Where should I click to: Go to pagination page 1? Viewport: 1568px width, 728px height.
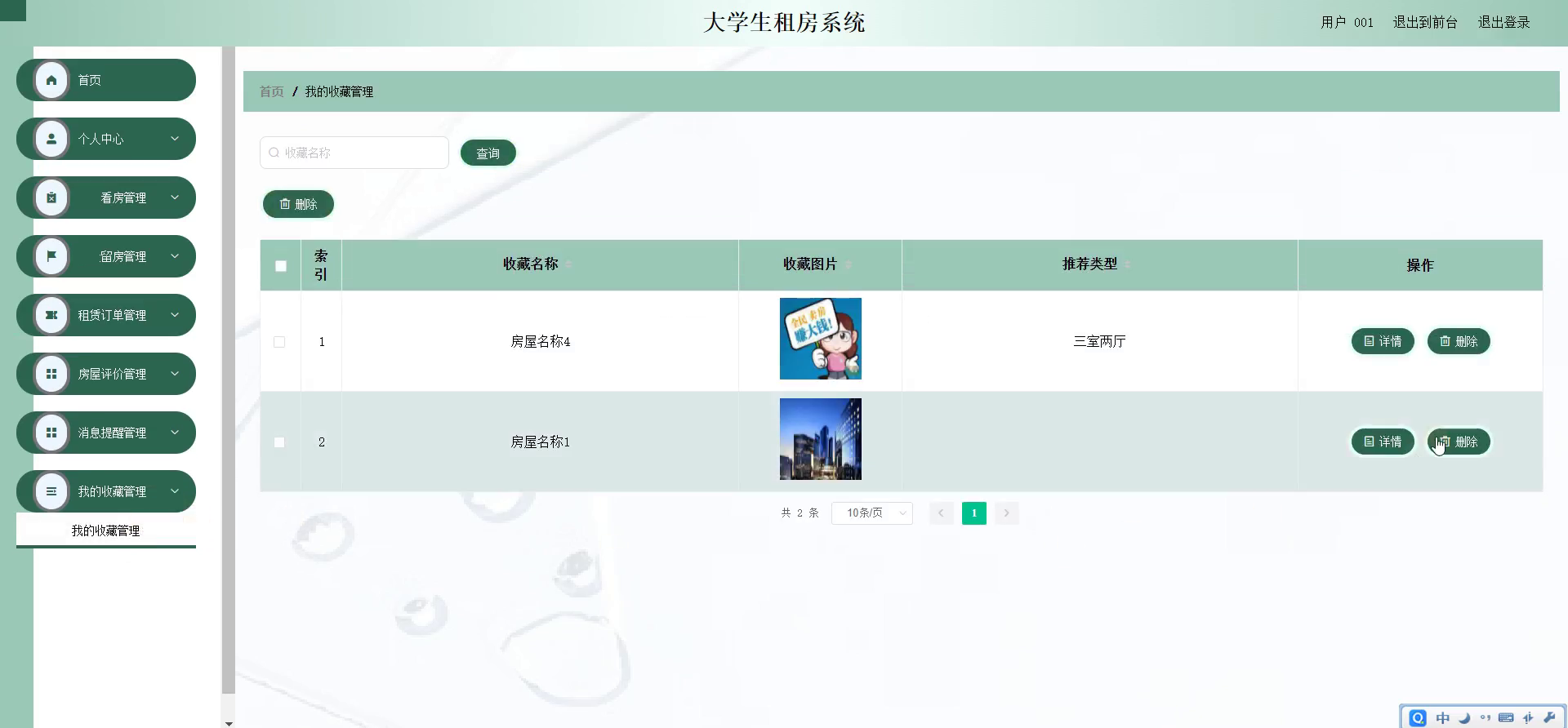click(x=973, y=513)
